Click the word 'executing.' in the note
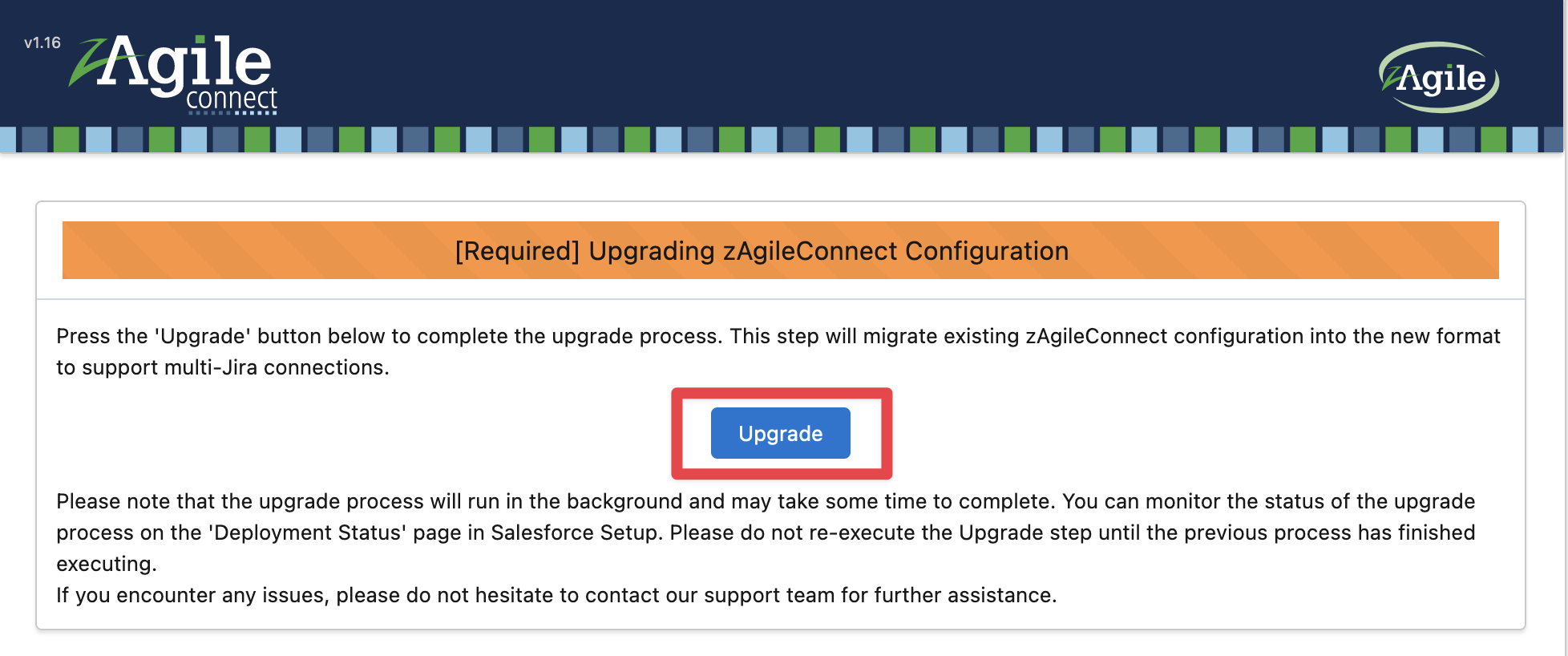 (x=106, y=564)
